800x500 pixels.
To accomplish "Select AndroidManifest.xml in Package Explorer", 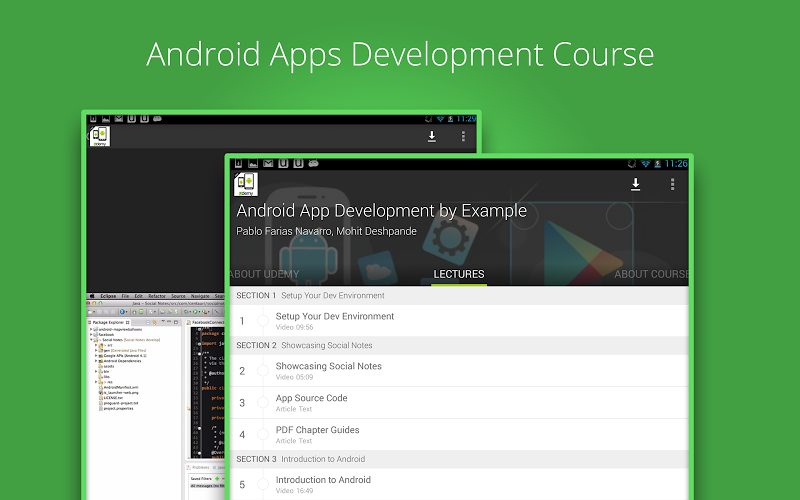I will coord(118,387).
